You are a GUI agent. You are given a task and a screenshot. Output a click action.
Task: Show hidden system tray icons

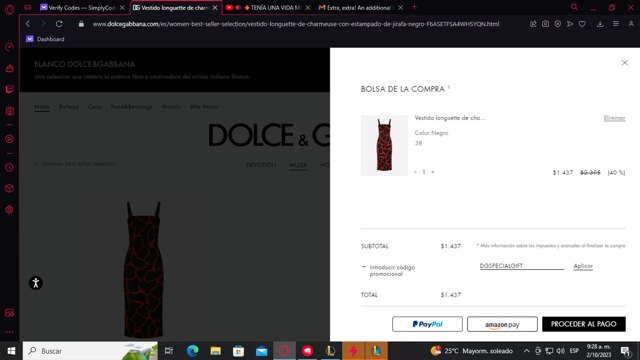[x=527, y=351]
